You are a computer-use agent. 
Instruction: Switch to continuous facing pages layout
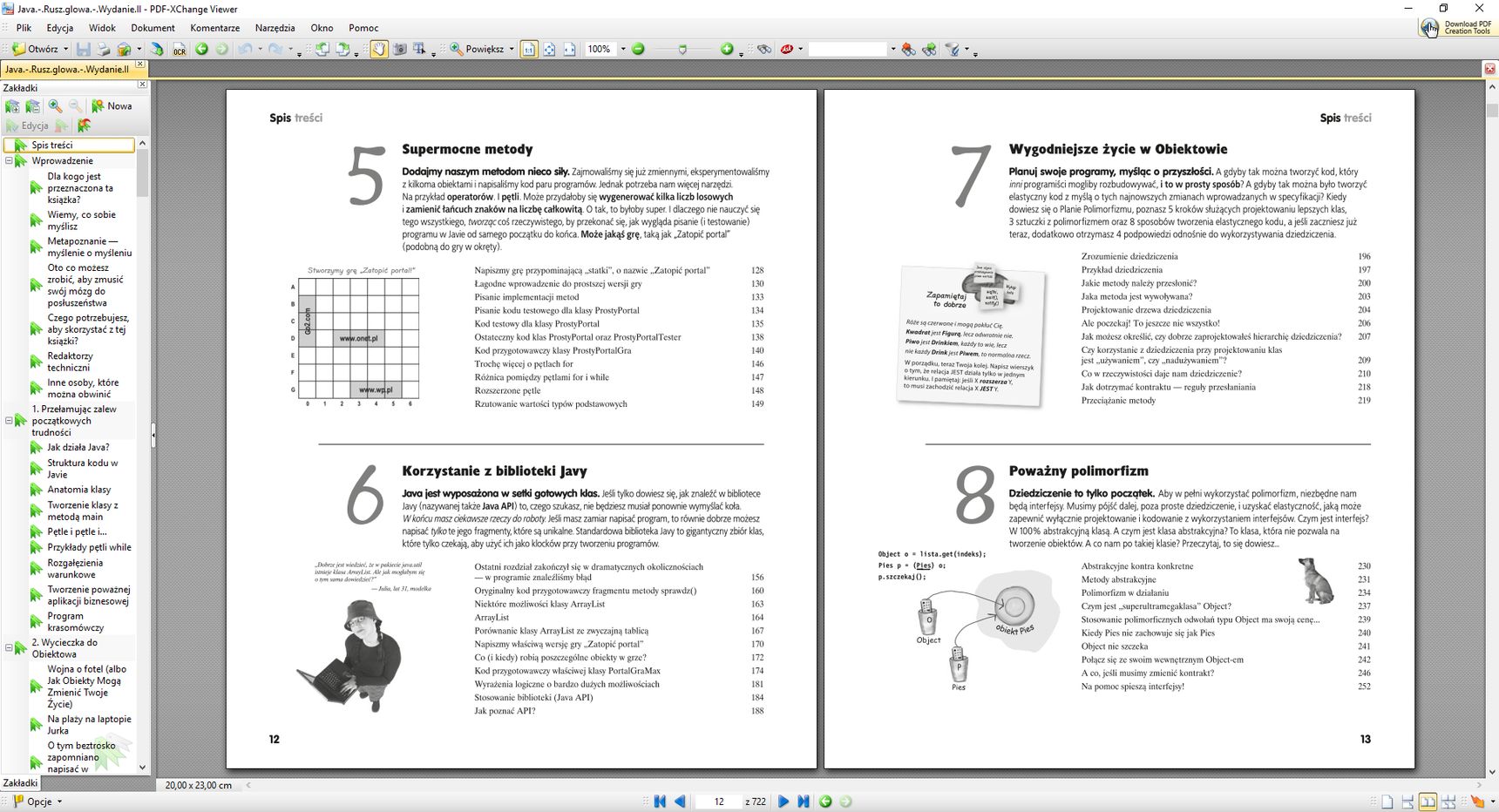[x=1448, y=802]
